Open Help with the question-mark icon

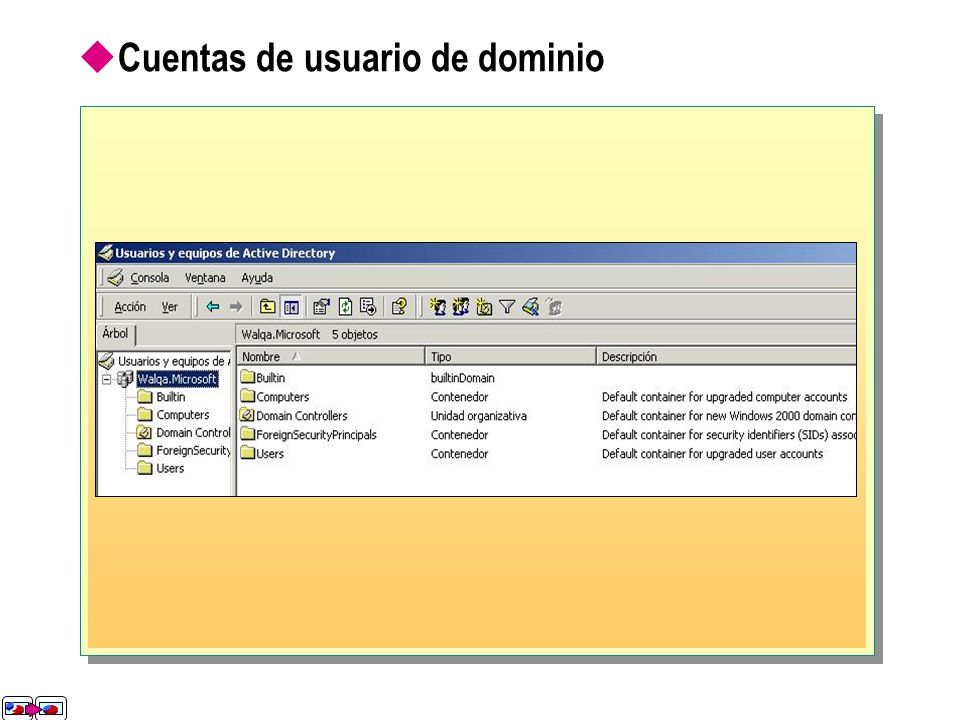(399, 307)
